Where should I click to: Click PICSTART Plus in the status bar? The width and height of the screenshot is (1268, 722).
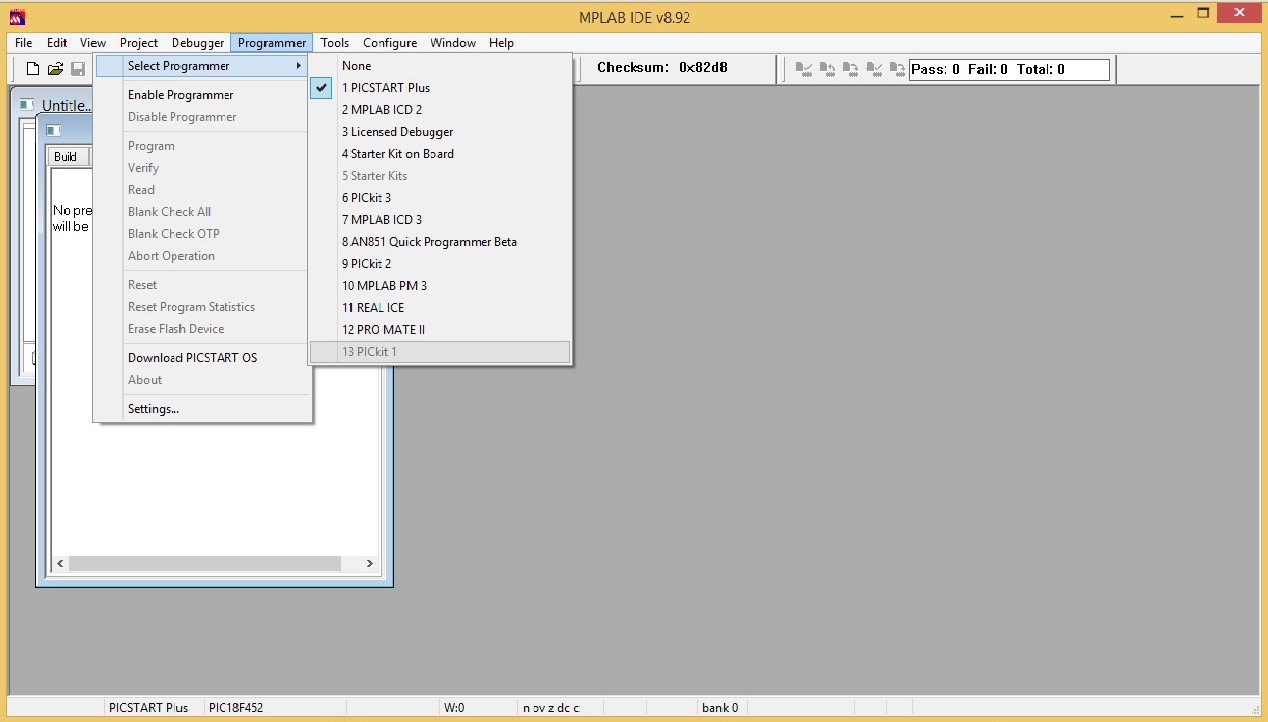[x=148, y=708]
